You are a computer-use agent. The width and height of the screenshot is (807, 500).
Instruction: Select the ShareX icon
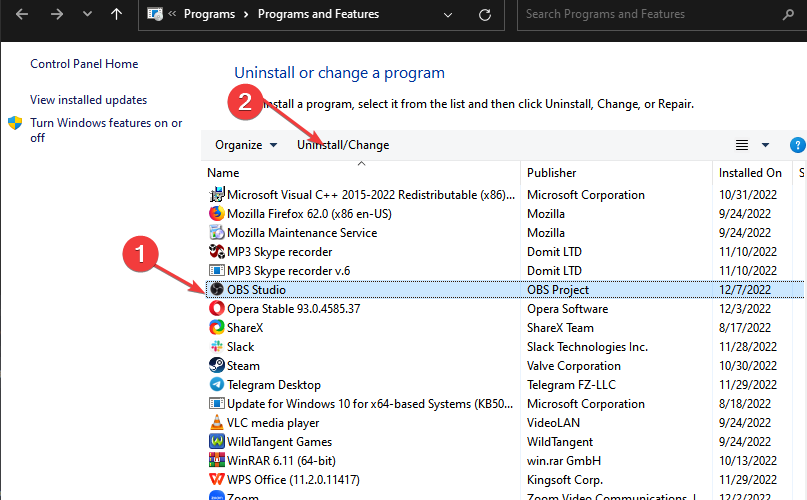pos(217,327)
